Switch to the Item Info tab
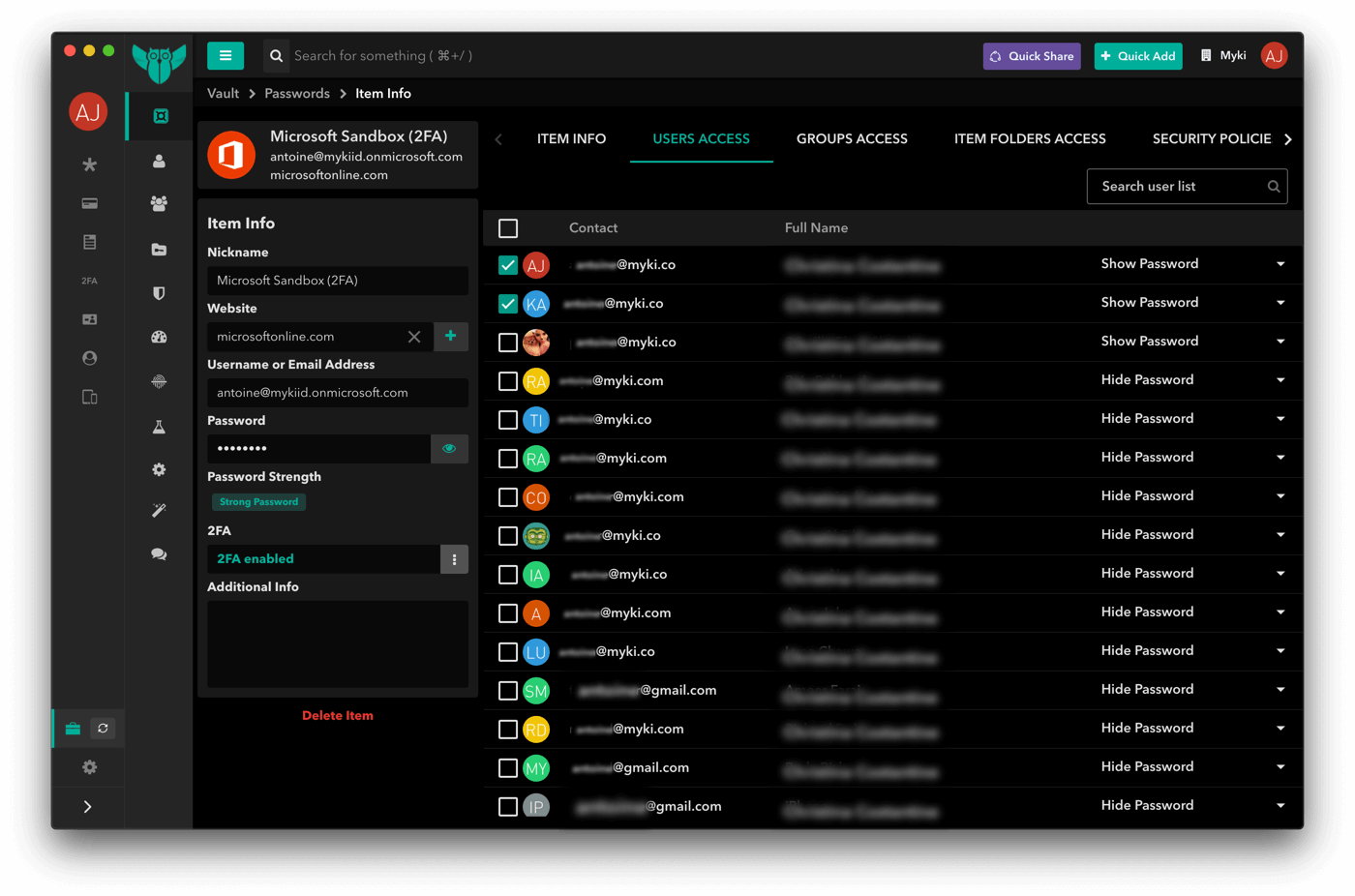Screen dimensions: 1355x896 (571, 139)
